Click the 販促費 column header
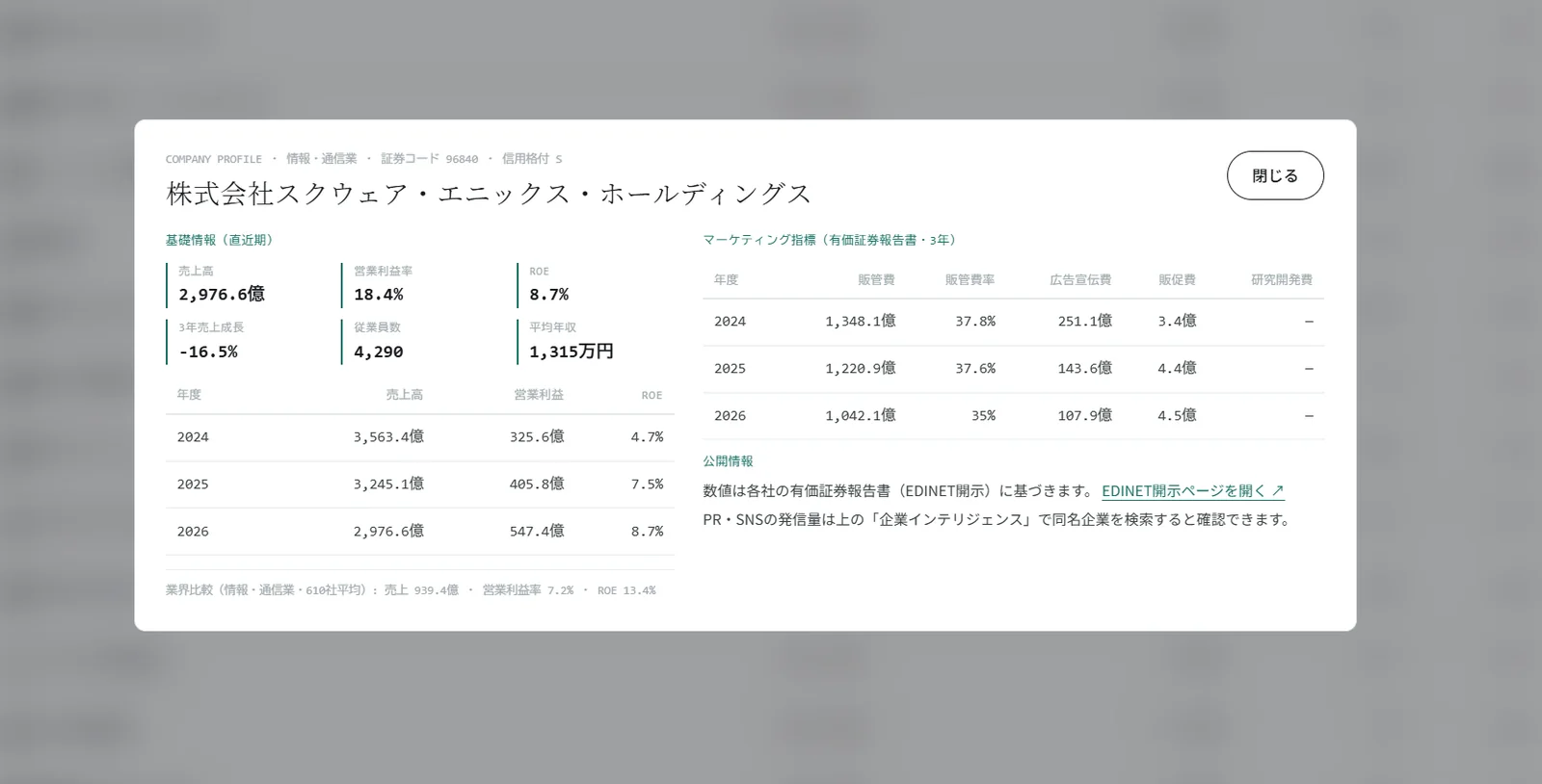The image size is (1542, 784). pos(1177,279)
